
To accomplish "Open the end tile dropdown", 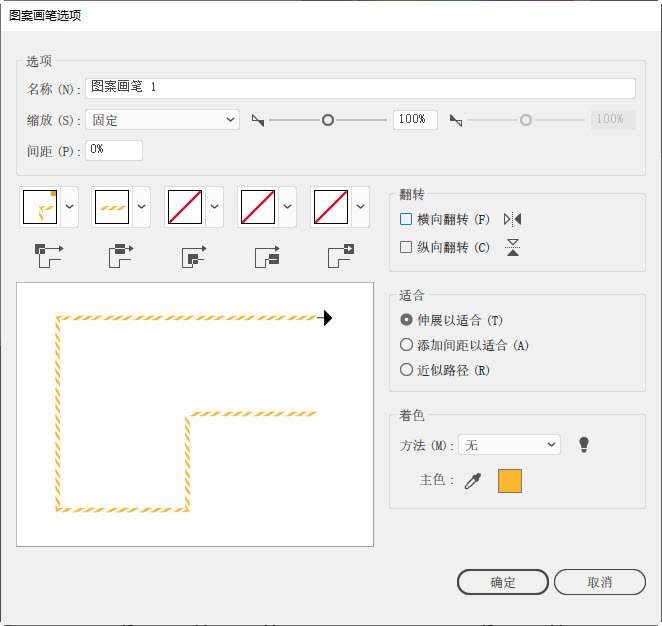I will pyautogui.click(x=361, y=206).
